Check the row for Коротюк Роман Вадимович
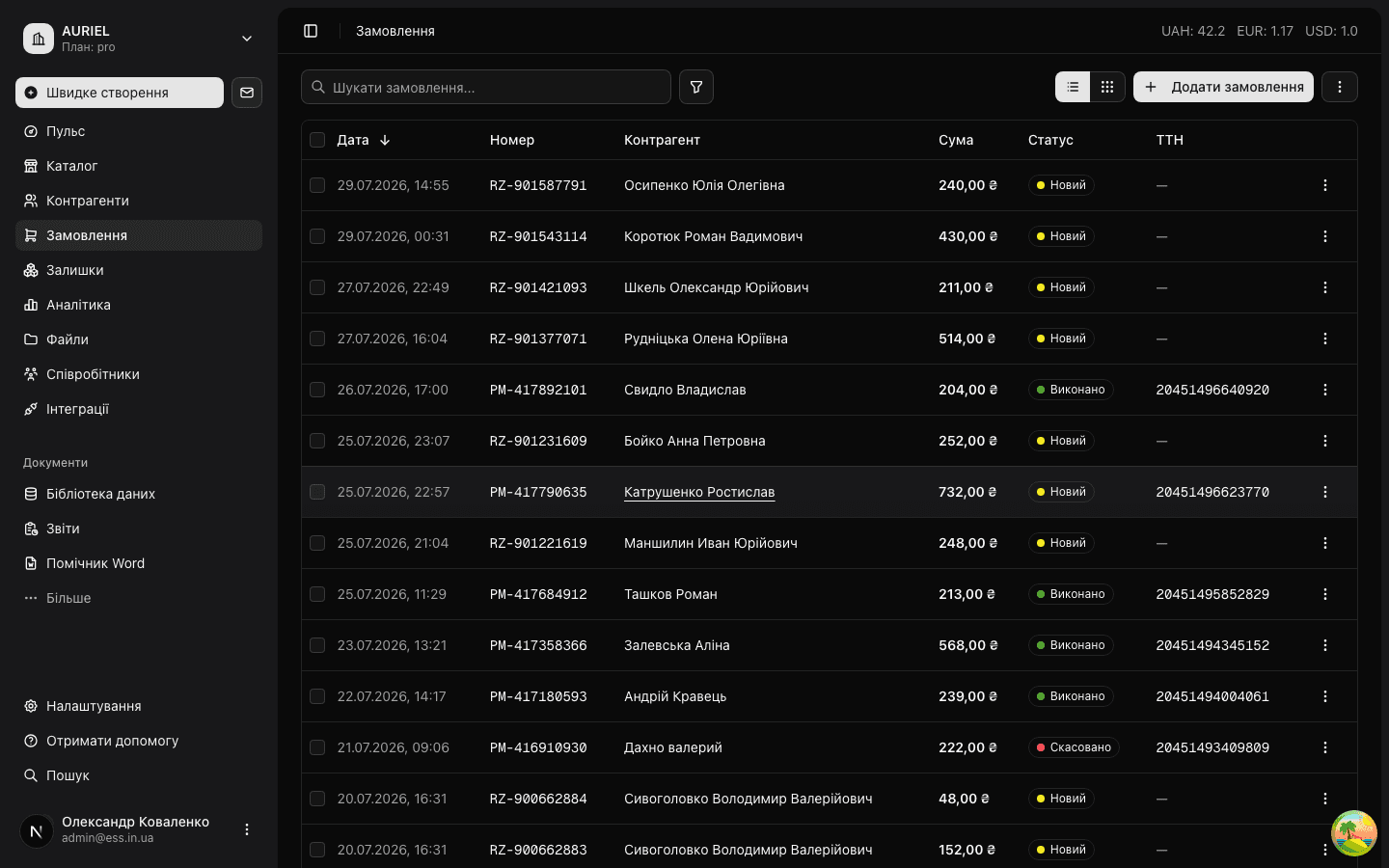Image resolution: width=1389 pixels, height=868 pixels. click(317, 236)
